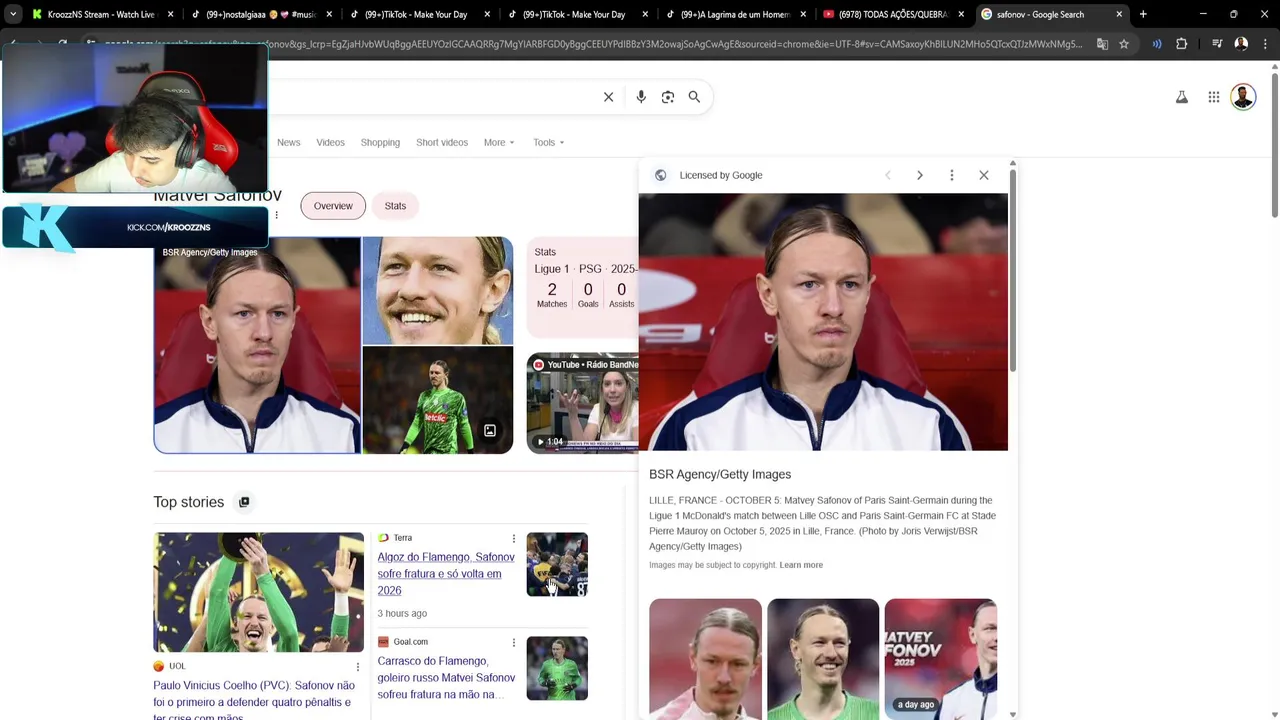The image size is (1280, 720).
Task: Switch to nostalgiaaa TikTok browser tab
Action: coord(262,14)
